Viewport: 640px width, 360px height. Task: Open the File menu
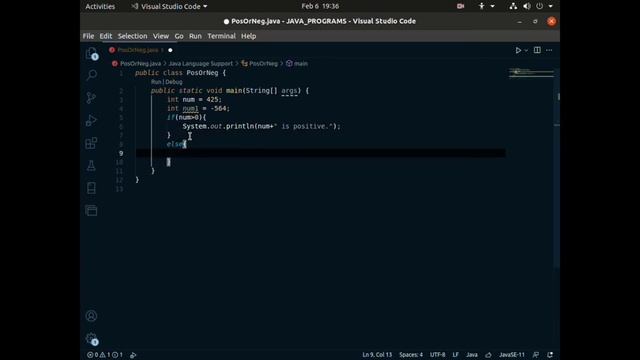88,36
